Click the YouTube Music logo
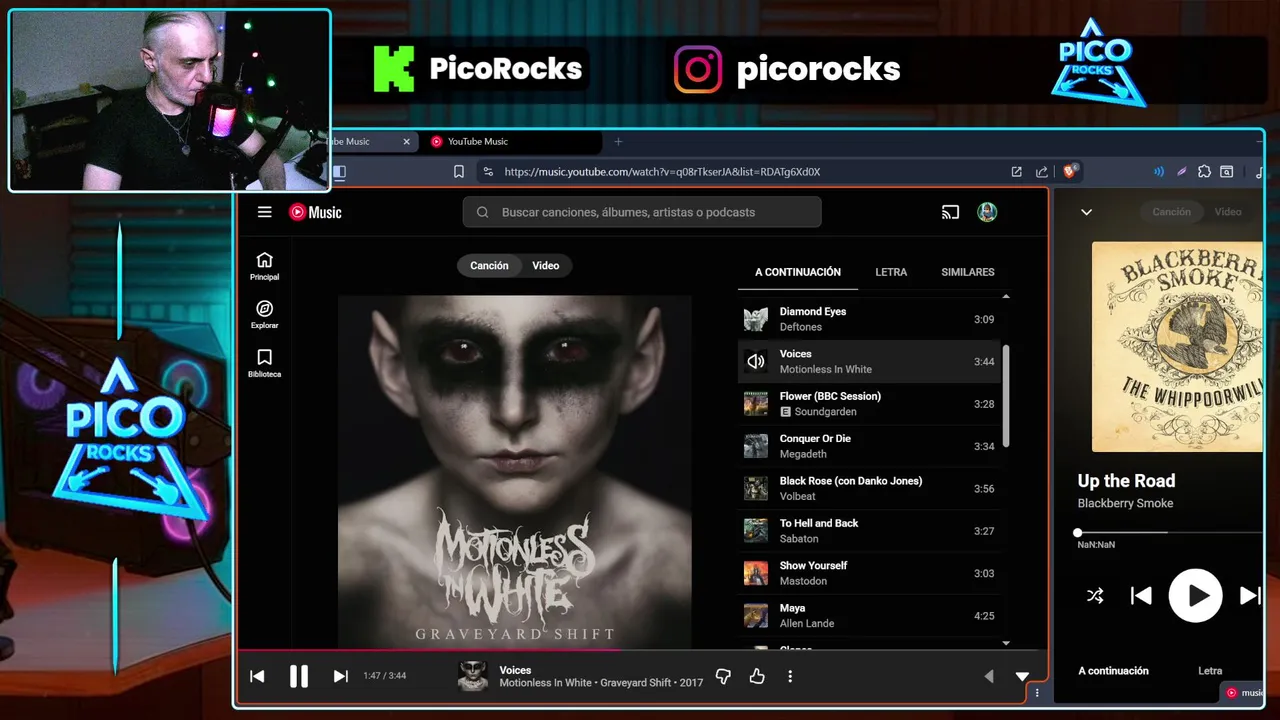This screenshot has height=720, width=1280. click(x=315, y=212)
